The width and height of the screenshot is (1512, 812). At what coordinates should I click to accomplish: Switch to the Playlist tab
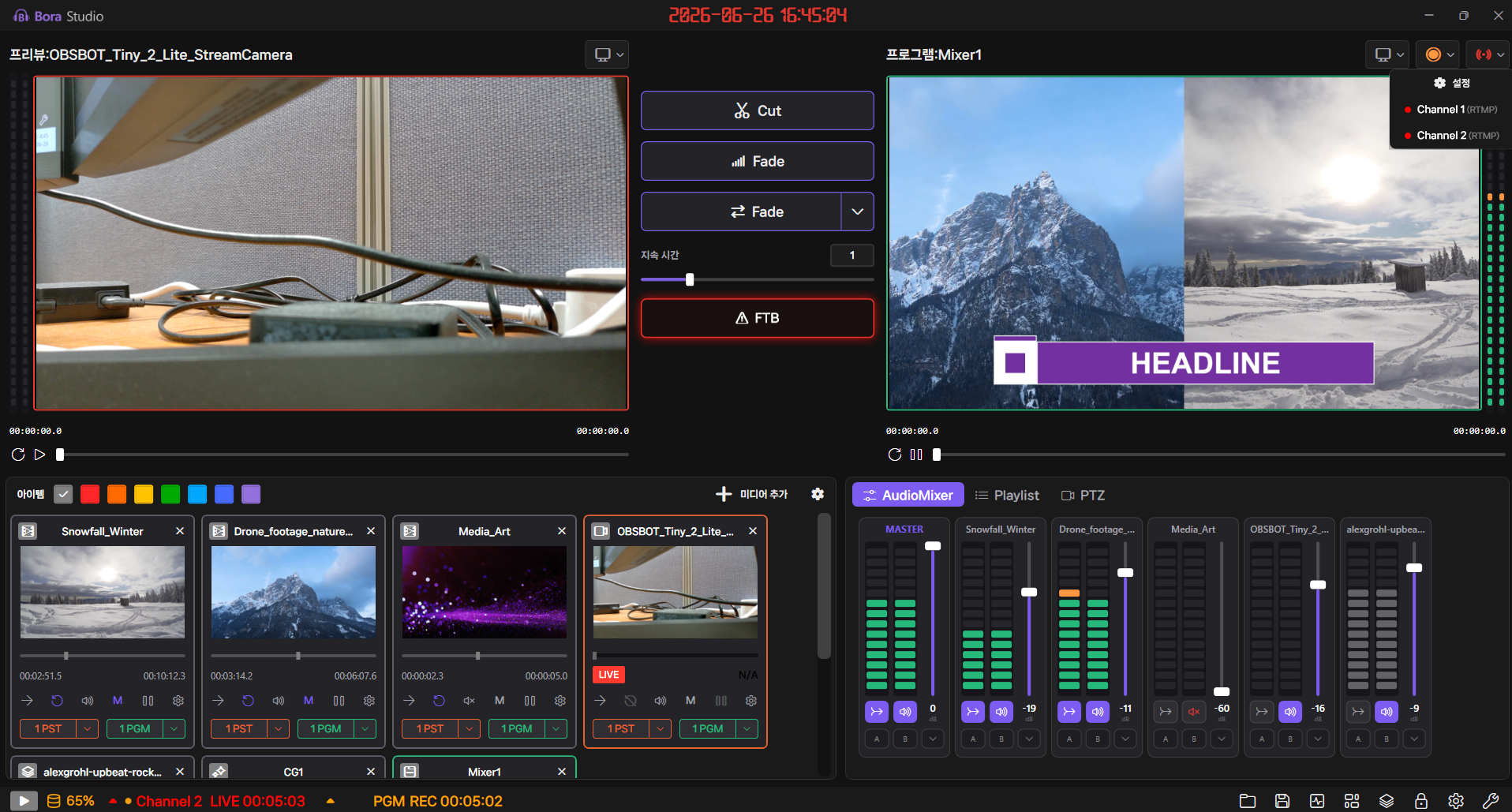(x=1007, y=496)
